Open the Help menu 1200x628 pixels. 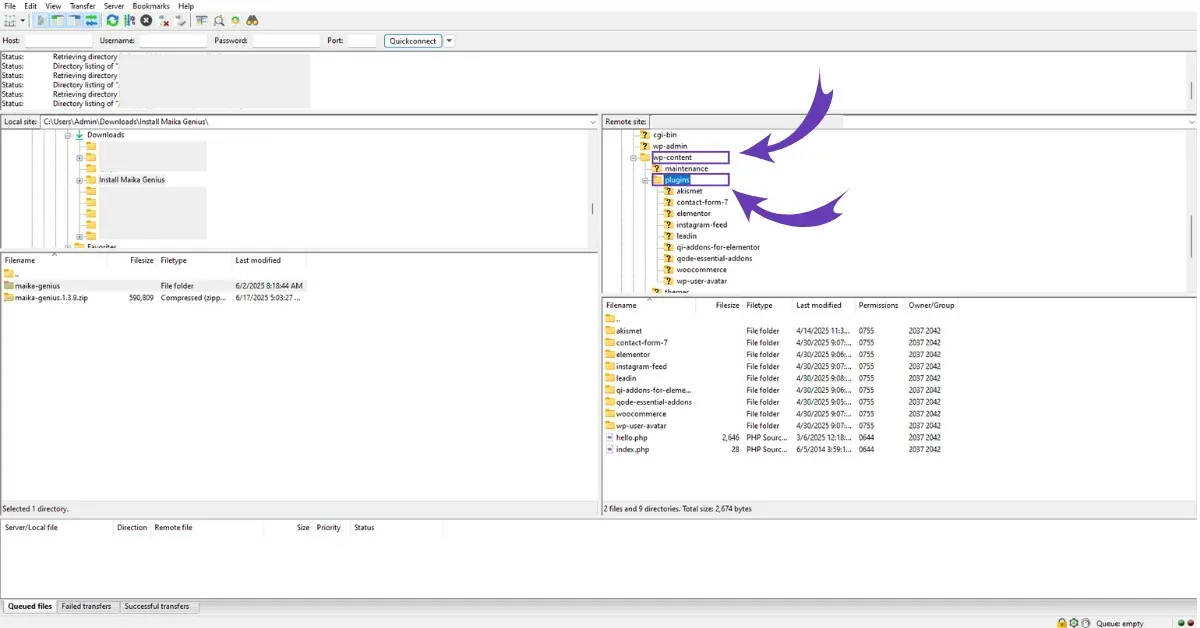tap(186, 6)
